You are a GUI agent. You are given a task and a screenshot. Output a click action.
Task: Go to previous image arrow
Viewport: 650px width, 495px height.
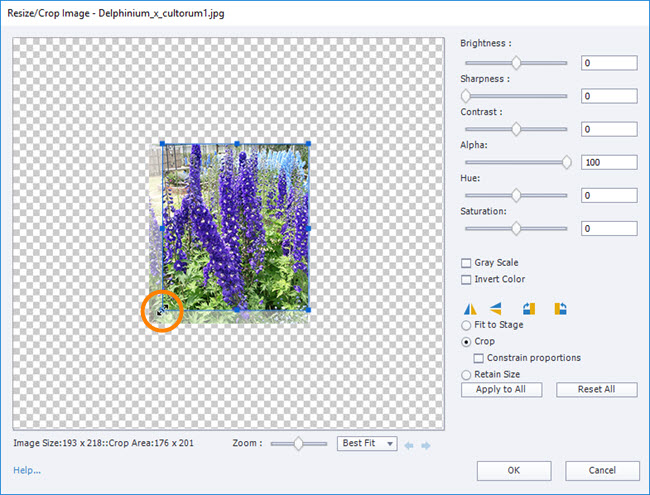coord(409,446)
